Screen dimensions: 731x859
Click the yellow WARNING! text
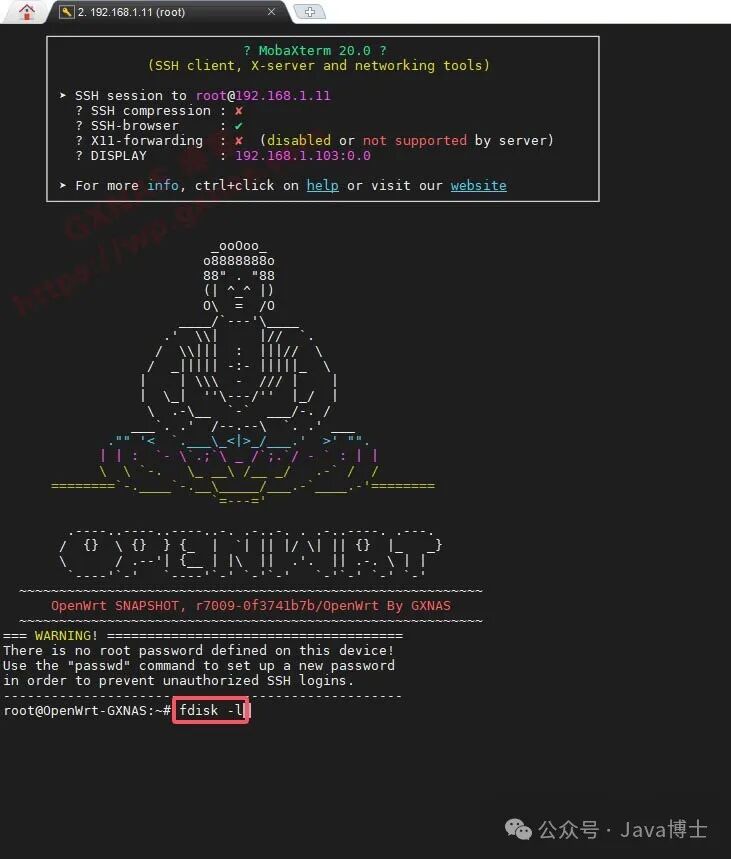click(66, 635)
